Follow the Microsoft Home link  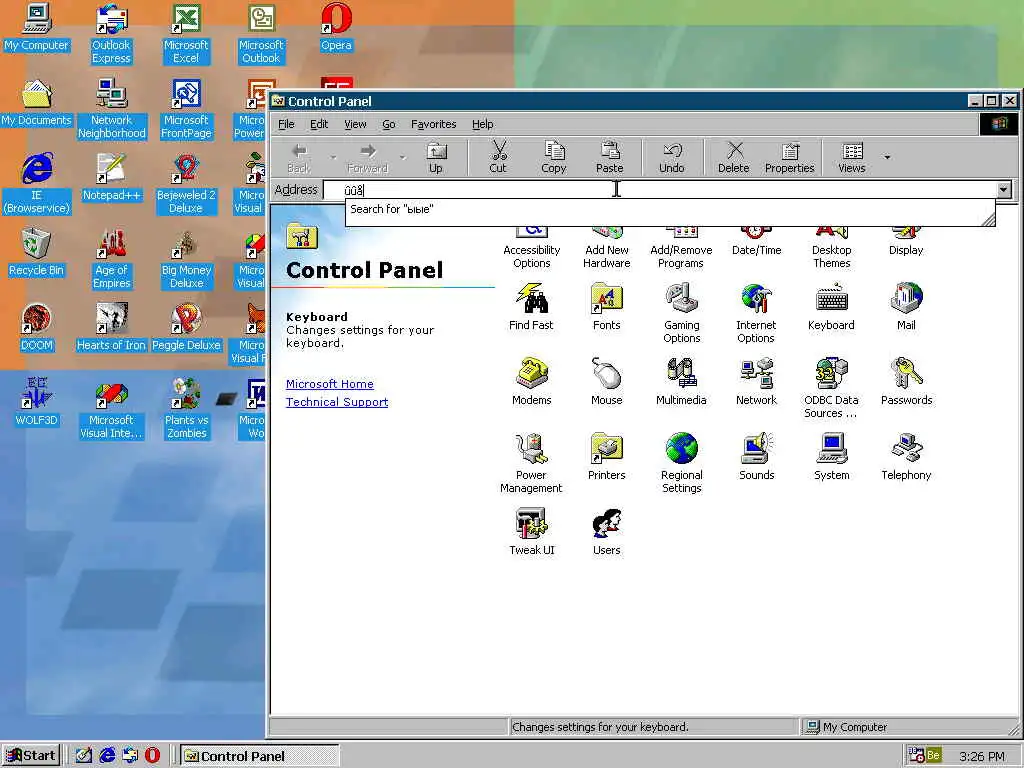click(x=330, y=384)
